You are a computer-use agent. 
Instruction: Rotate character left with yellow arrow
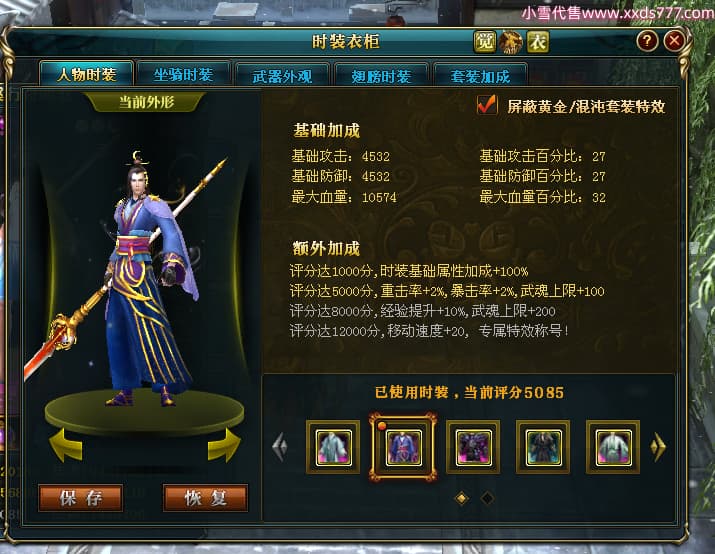66,445
